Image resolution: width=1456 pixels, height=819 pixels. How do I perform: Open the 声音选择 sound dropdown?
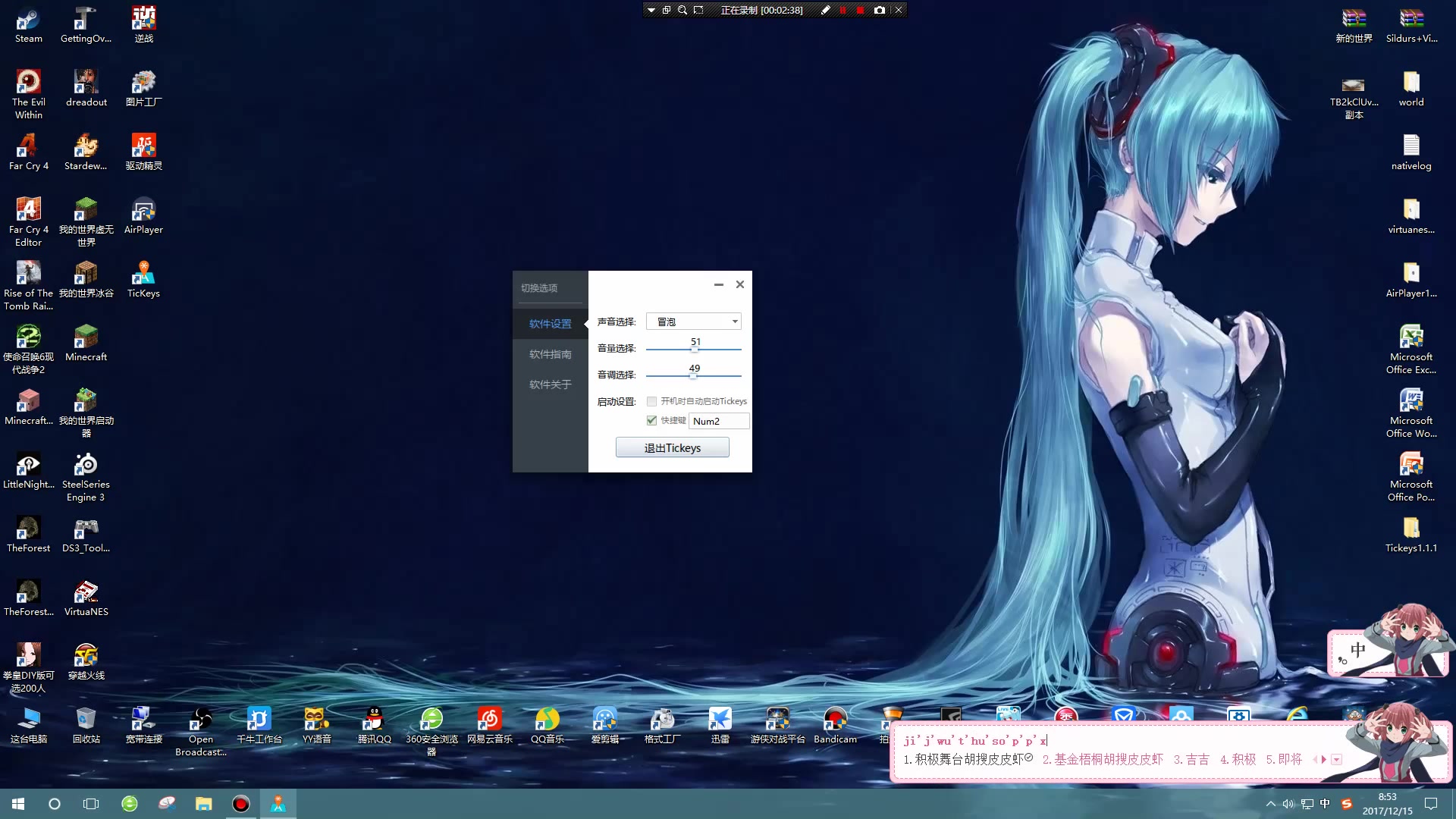pos(693,322)
